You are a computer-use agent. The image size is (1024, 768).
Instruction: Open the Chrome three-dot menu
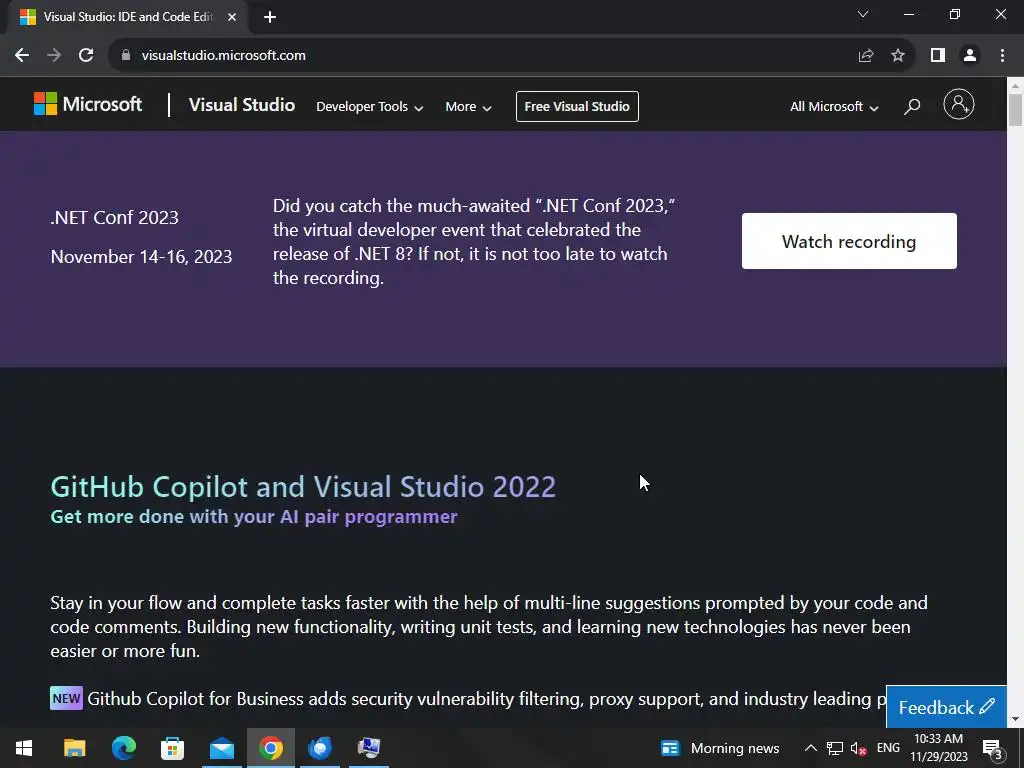click(x=1002, y=56)
